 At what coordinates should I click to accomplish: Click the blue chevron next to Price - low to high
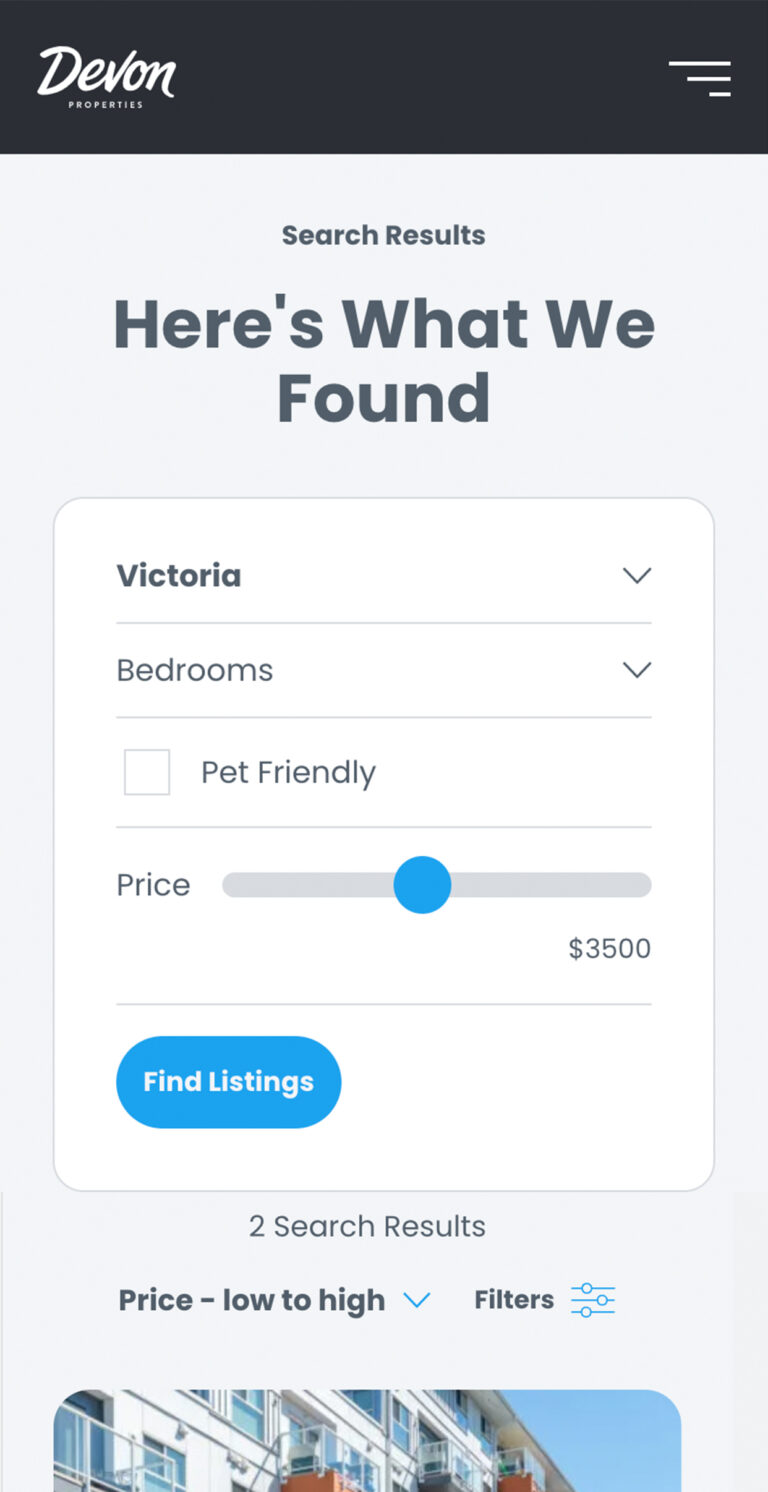click(x=416, y=1300)
